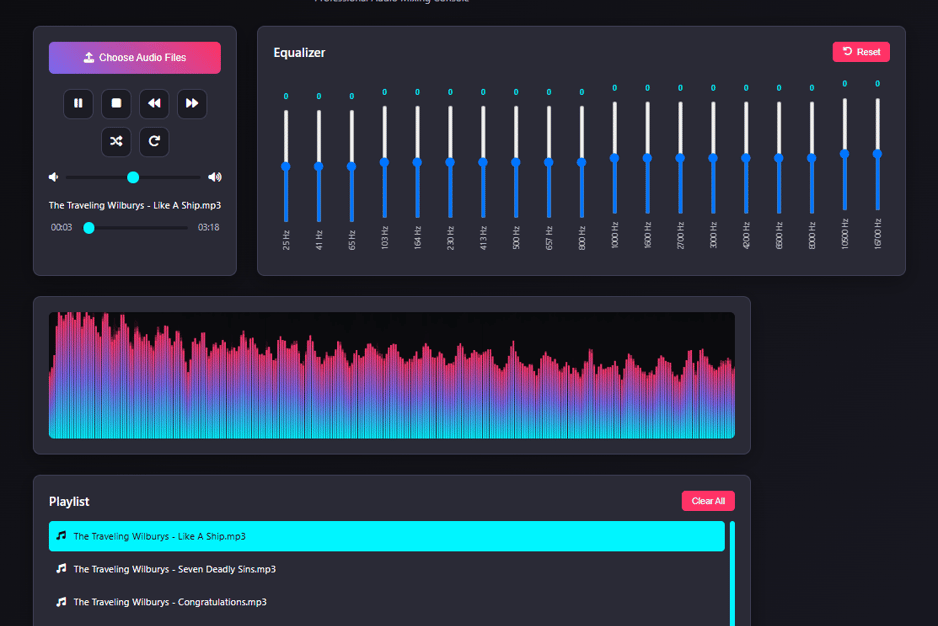This screenshot has width=938, height=626.
Task: Clear All playlist items
Action: (708, 501)
